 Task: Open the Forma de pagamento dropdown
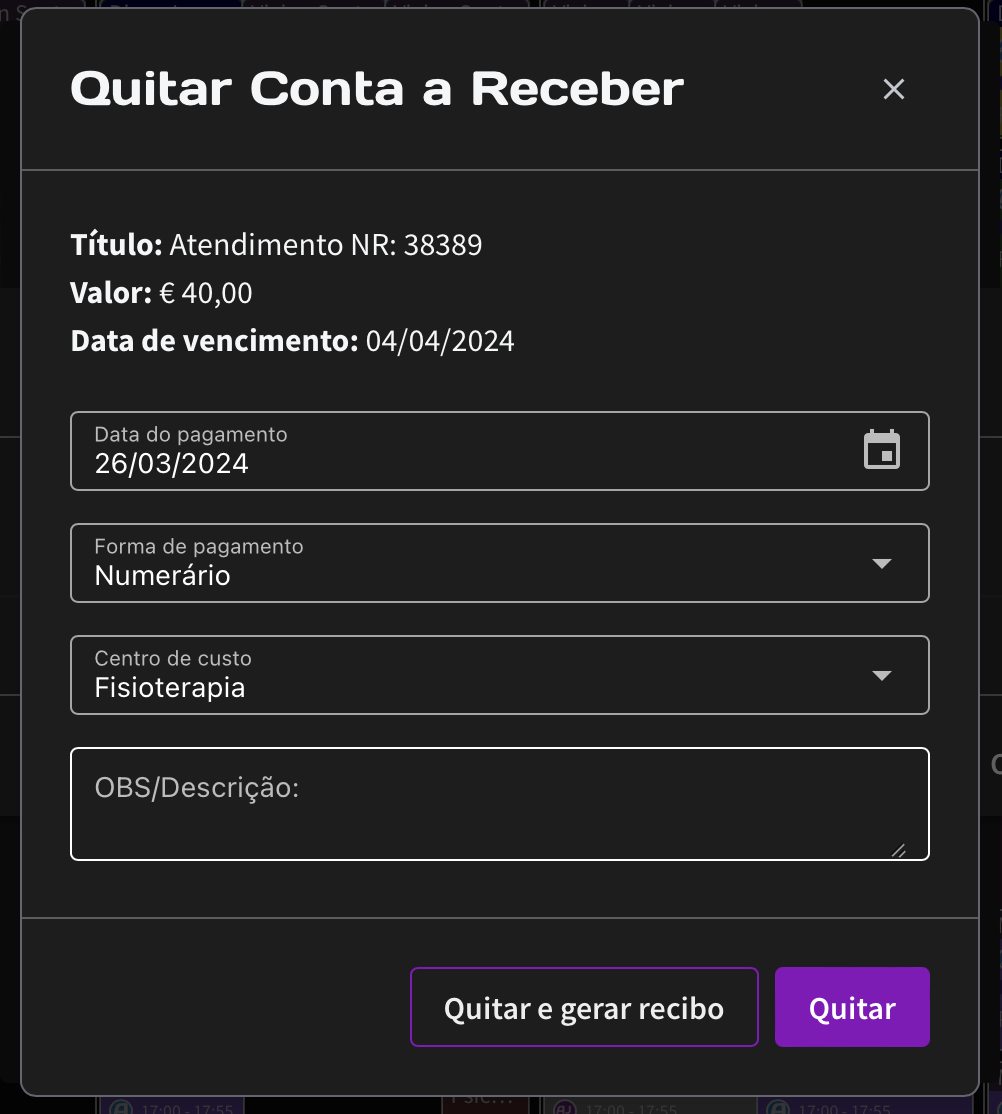pos(500,563)
